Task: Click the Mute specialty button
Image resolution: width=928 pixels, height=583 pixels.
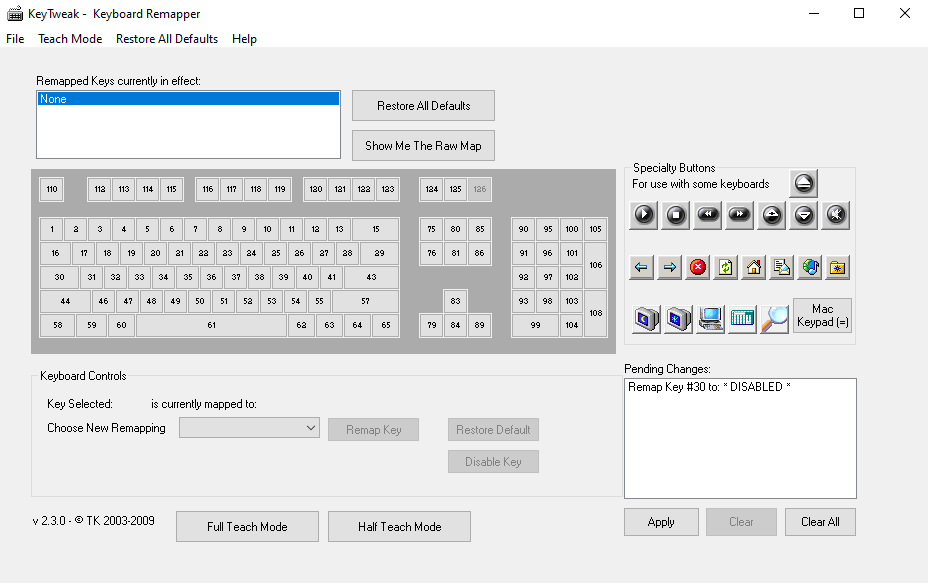Action: tap(835, 215)
